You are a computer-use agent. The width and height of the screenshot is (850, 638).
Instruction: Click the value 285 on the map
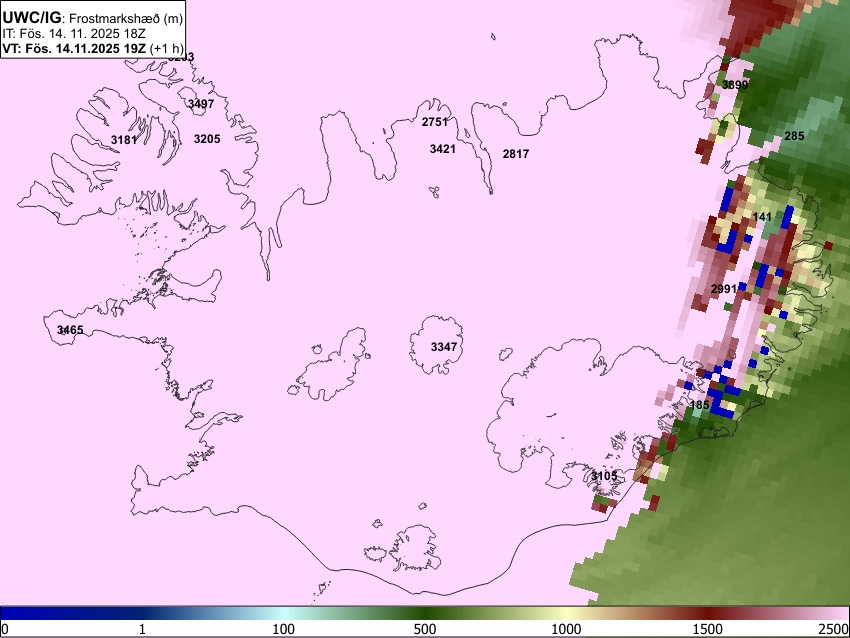794,136
